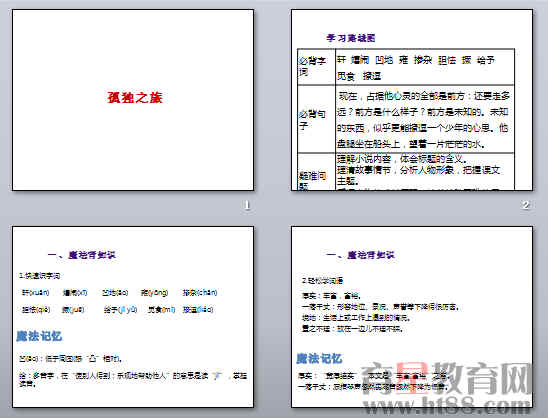Select the slide 4 thumbnail with 轻松学词语

point(412,317)
